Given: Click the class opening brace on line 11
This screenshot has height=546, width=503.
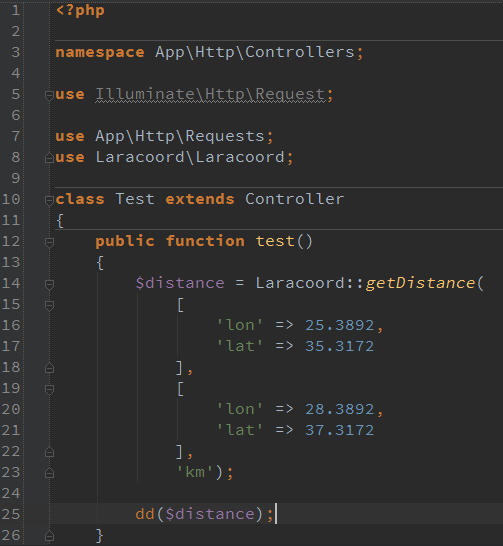Looking at the screenshot, I should 60,221.
